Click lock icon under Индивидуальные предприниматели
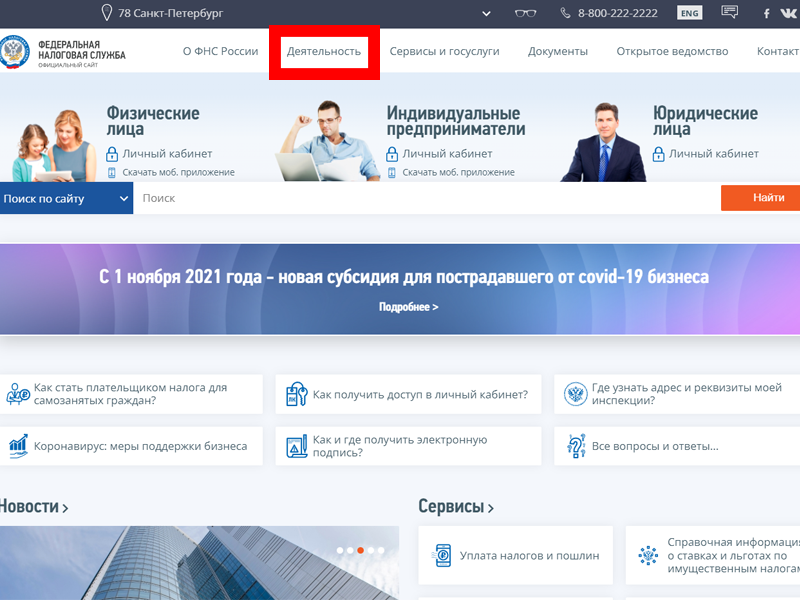Screen dimensions: 800x600 tap(392, 154)
